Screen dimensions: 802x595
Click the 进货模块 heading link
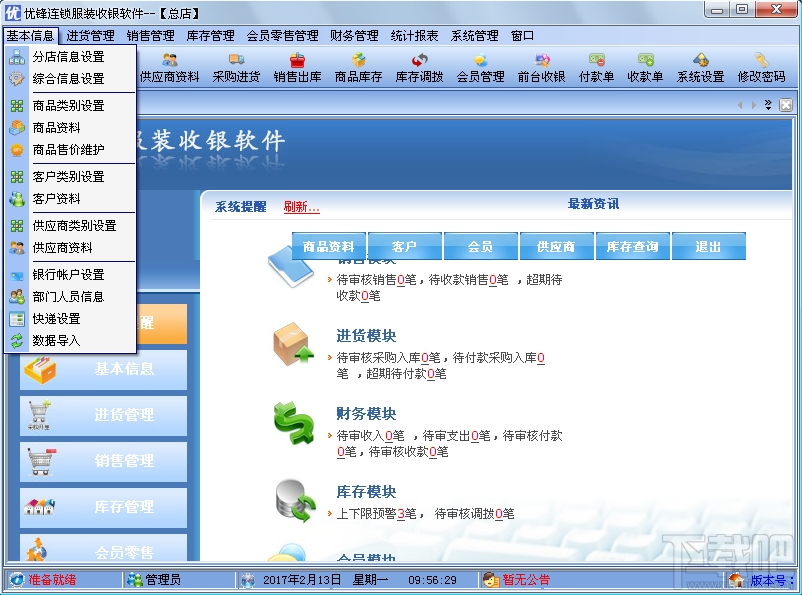366,336
